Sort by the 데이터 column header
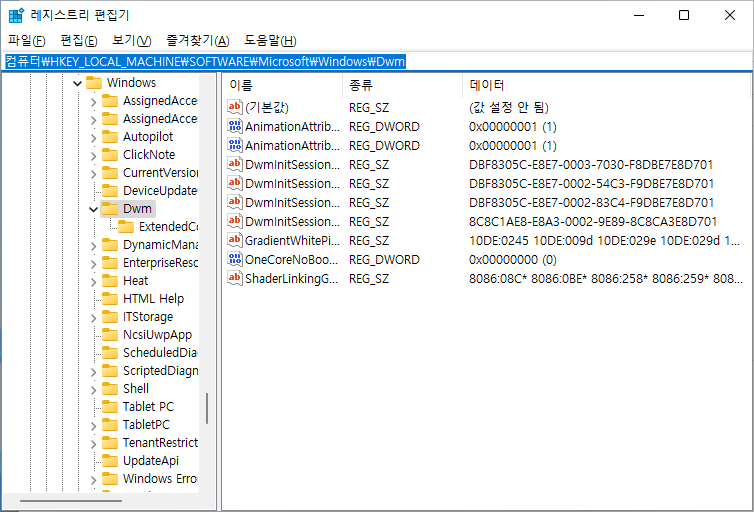Screen dimensions: 754x512 pyautogui.click(x=606, y=86)
